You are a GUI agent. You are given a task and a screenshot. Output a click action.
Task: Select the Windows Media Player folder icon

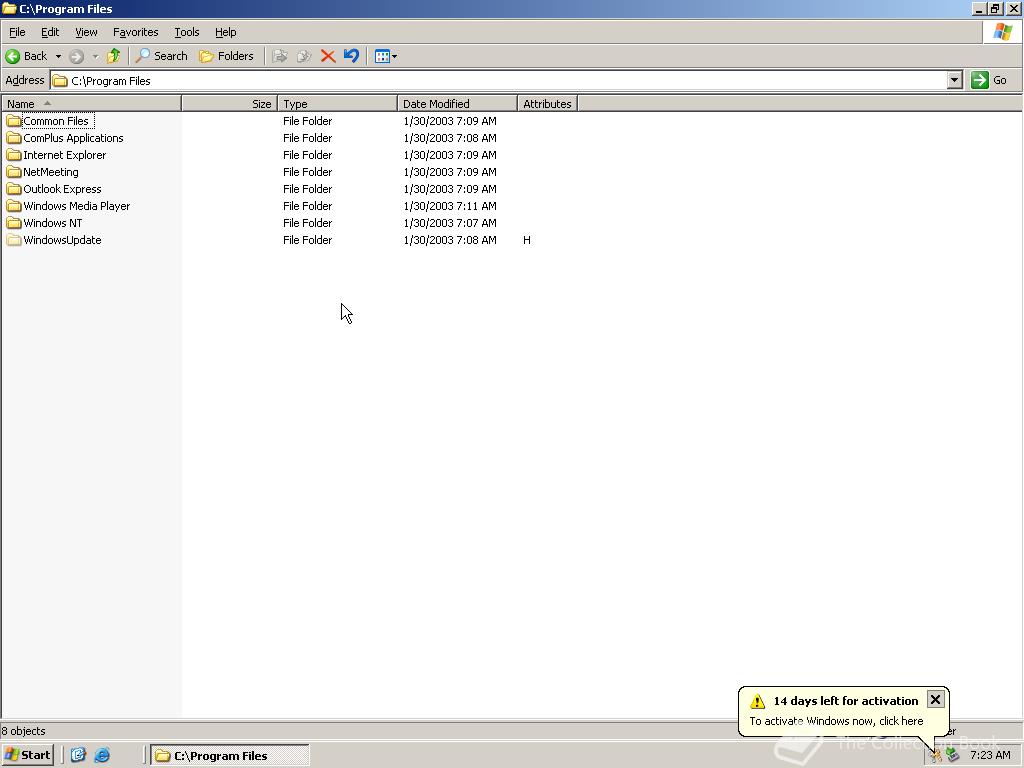point(14,206)
